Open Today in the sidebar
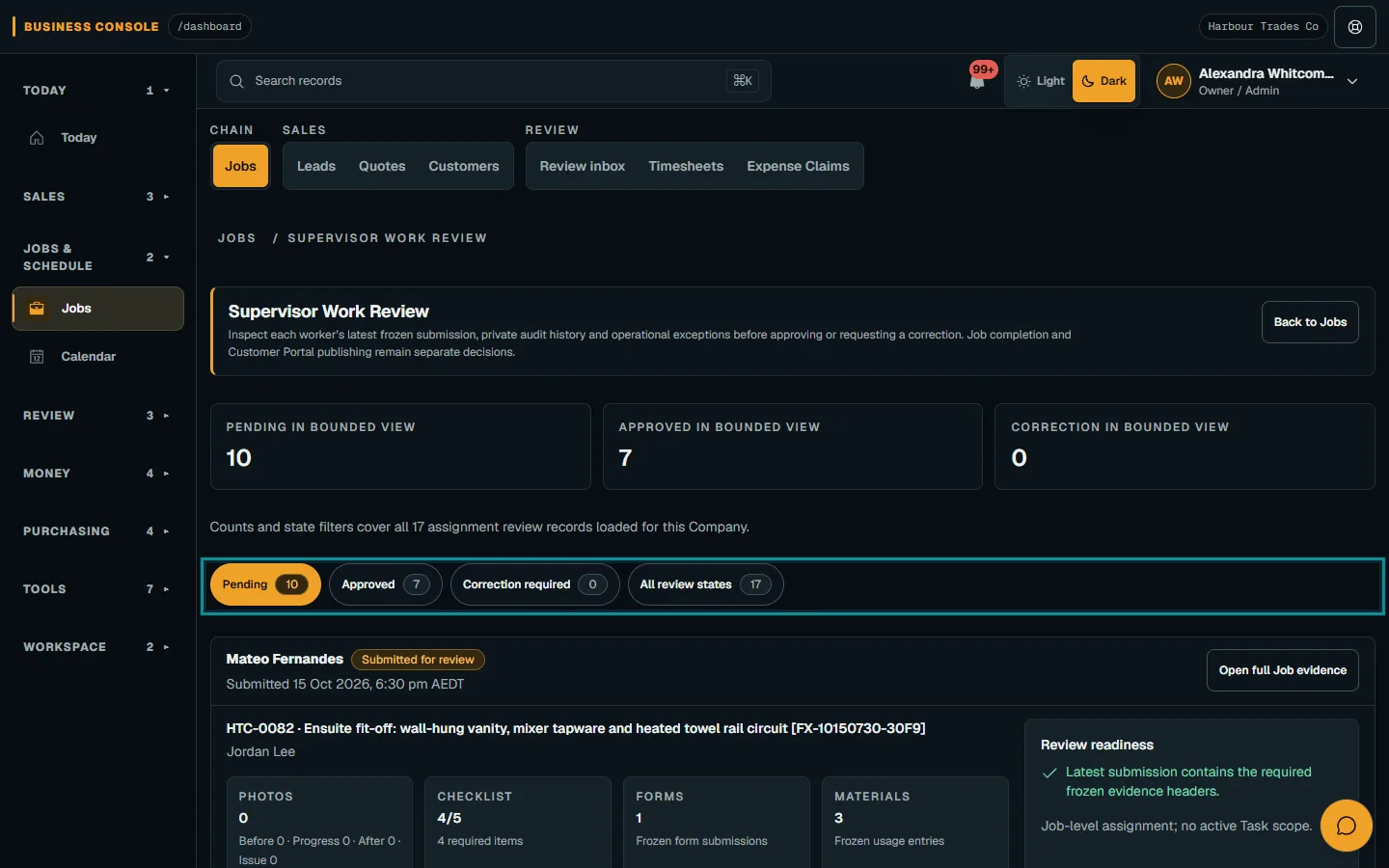This screenshot has height=868, width=1389. (x=97, y=138)
